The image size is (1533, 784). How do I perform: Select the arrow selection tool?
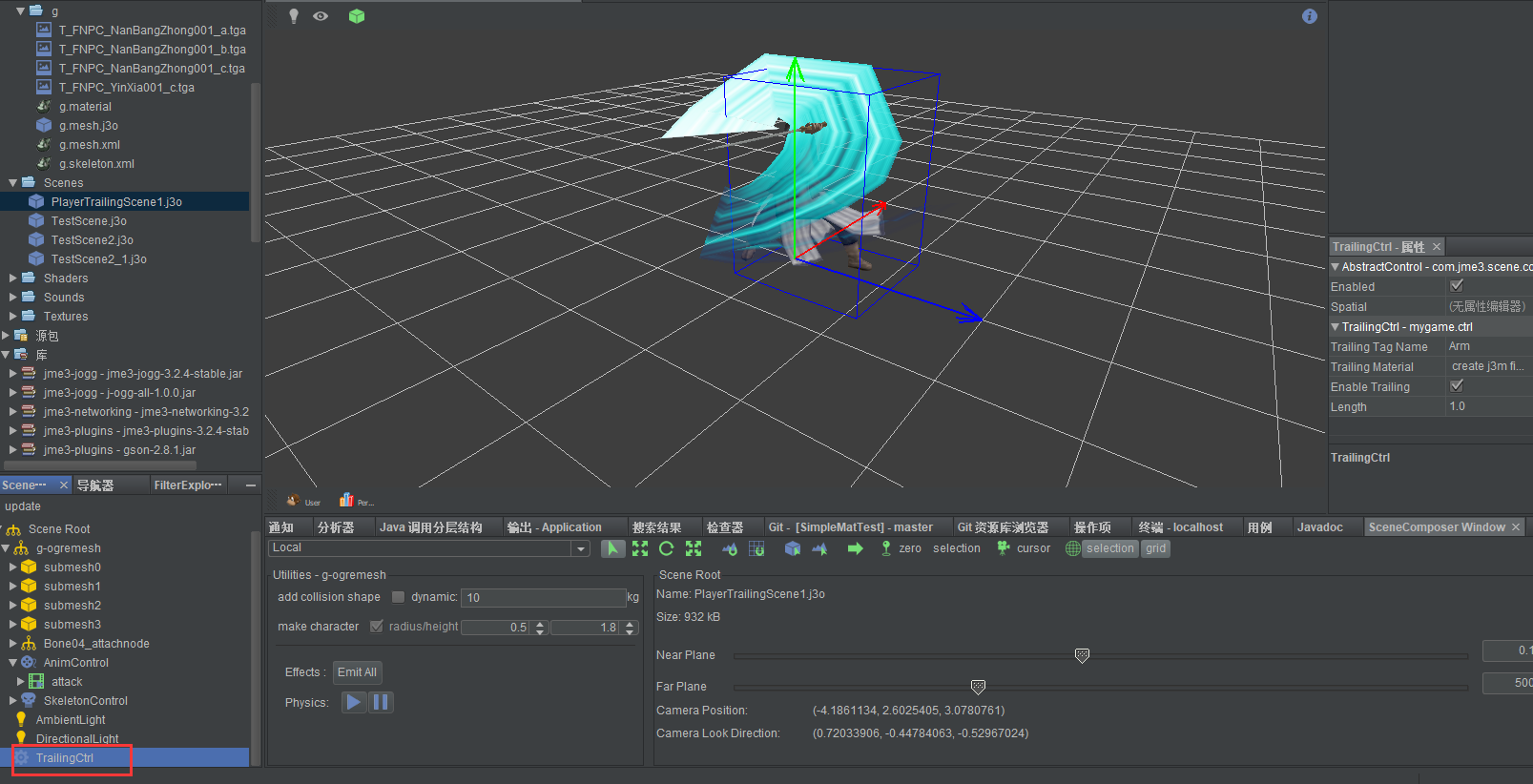click(x=612, y=548)
